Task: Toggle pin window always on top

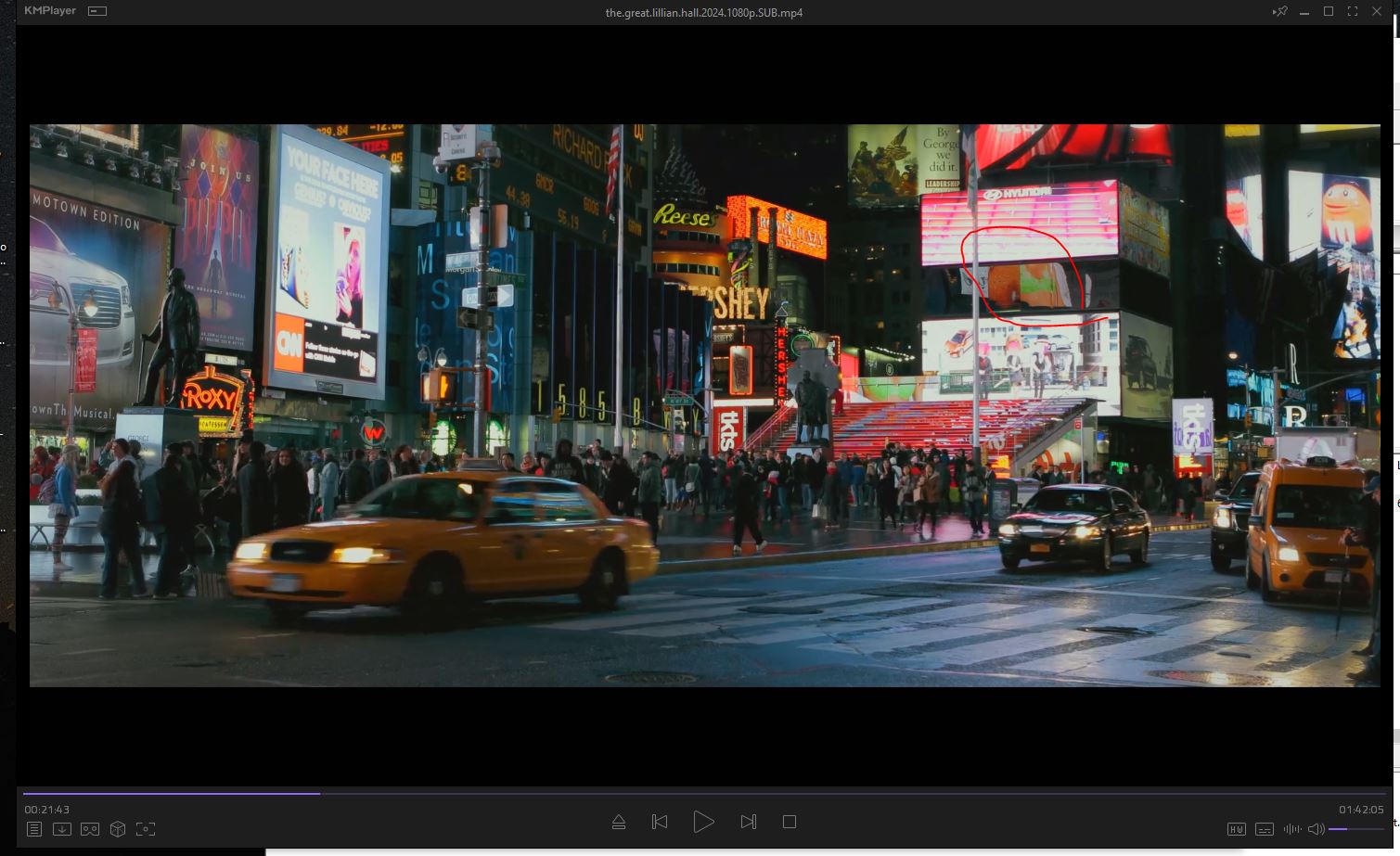Action: coord(1279,11)
